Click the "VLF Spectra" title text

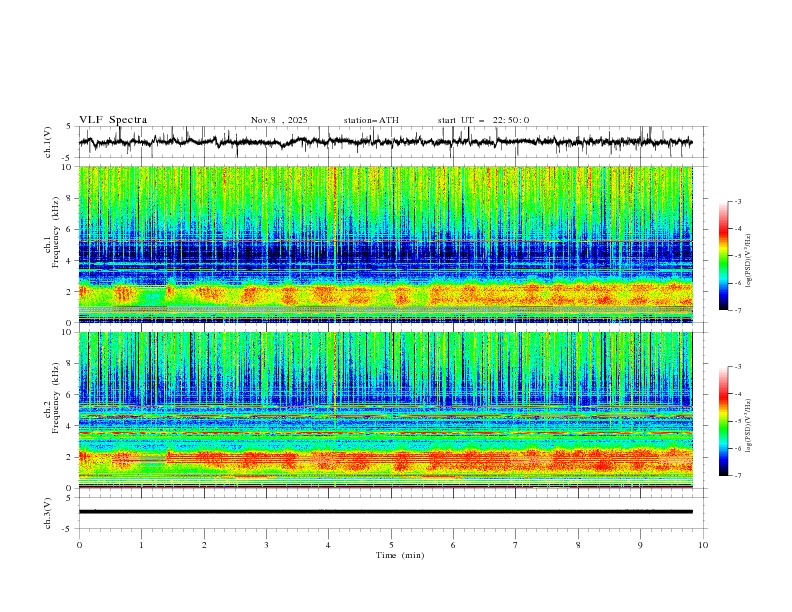click(113, 120)
